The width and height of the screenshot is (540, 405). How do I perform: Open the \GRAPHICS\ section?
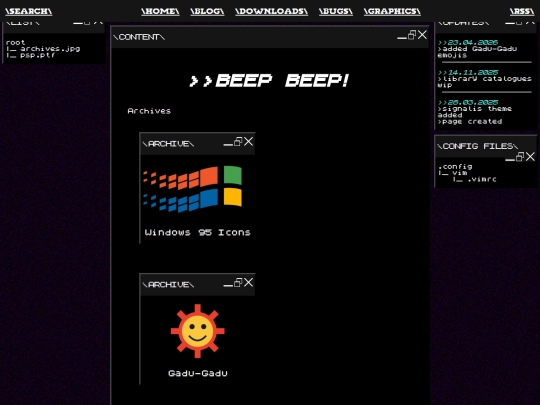coord(392,11)
